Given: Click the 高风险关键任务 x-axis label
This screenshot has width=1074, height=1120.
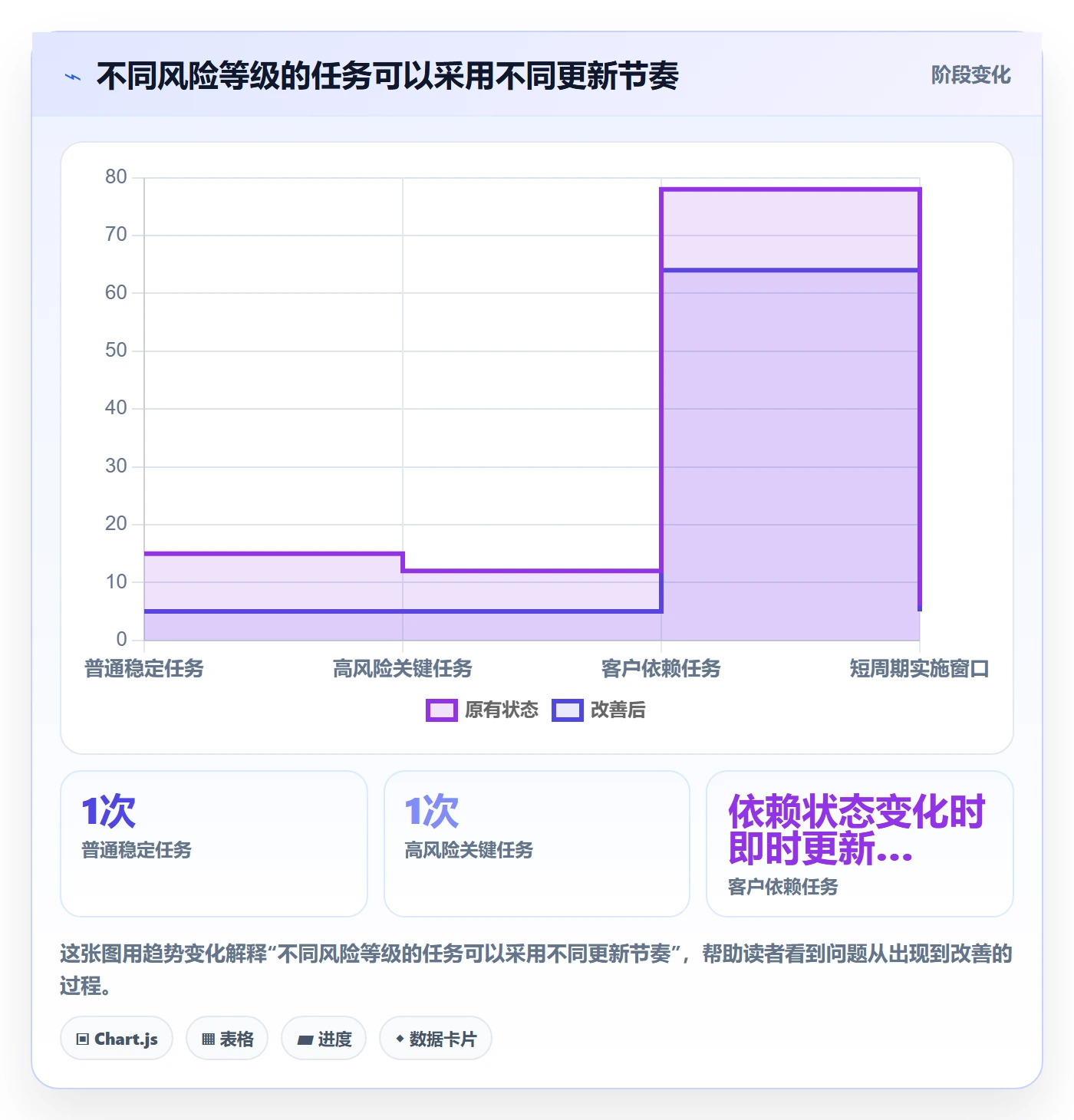Looking at the screenshot, I should [x=403, y=669].
